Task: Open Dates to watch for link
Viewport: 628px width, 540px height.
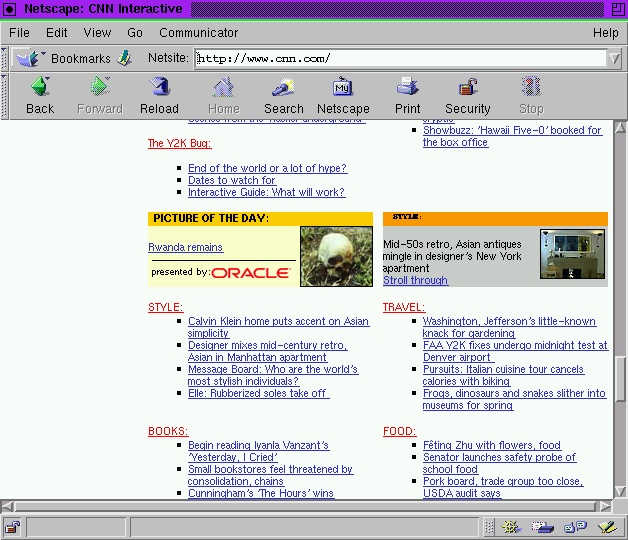Action: coord(231,180)
